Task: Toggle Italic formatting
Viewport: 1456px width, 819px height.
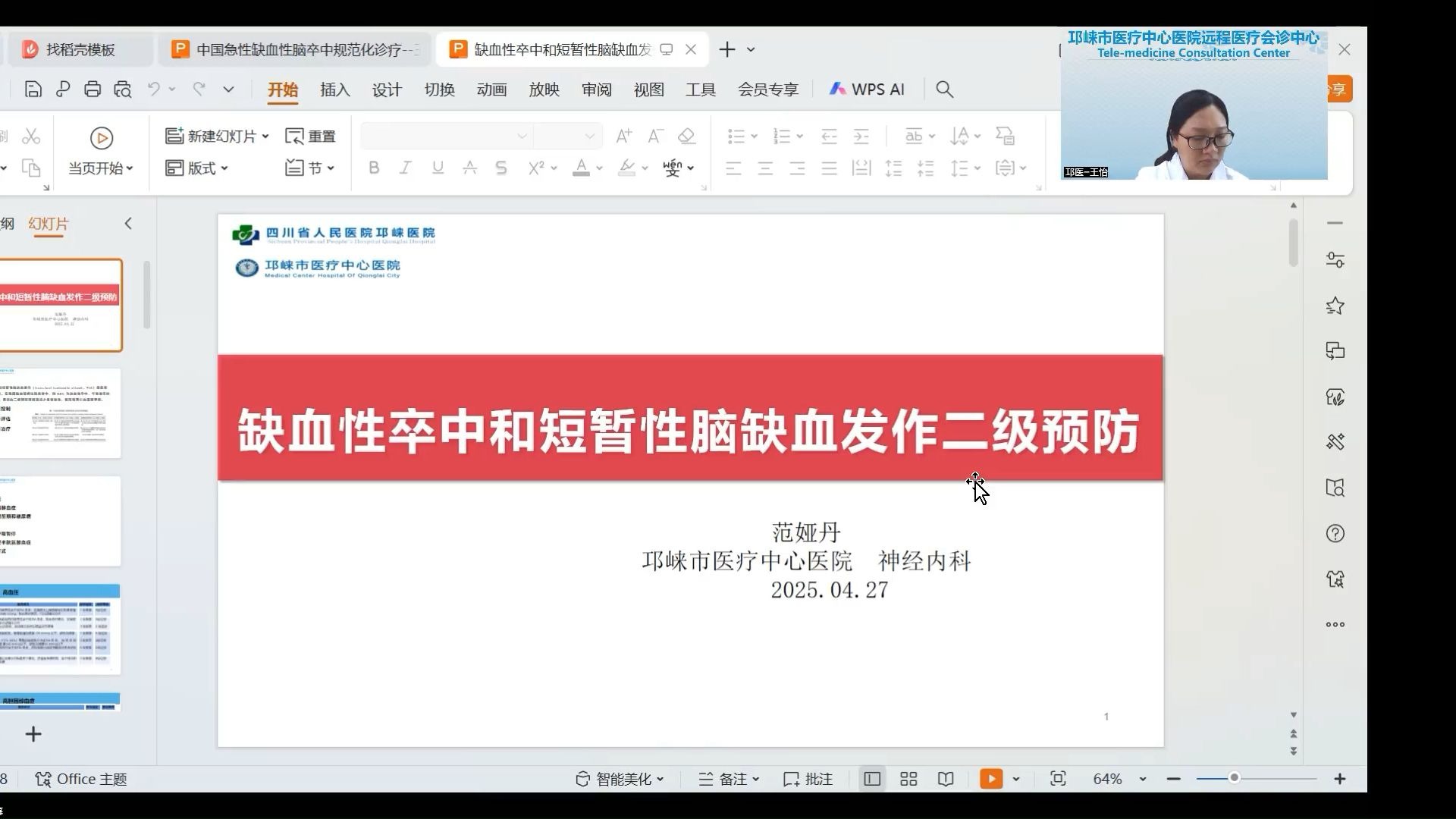Action: pos(406,168)
